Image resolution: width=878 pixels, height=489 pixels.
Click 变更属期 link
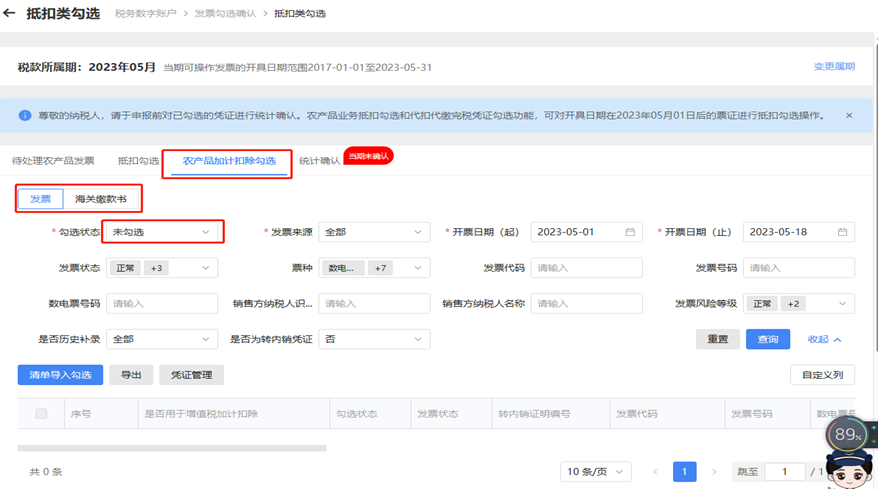point(834,66)
